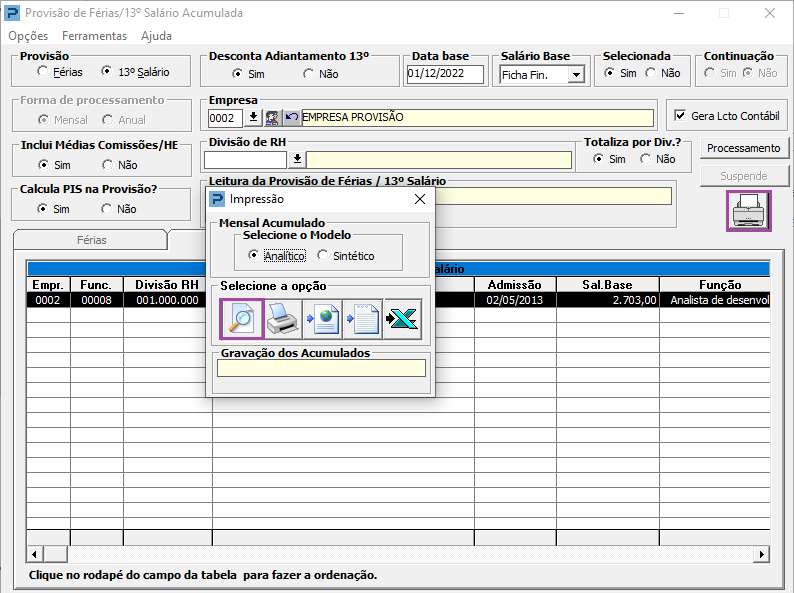
Task: Click undo arrow icon next to Empresa
Action: click(x=291, y=118)
